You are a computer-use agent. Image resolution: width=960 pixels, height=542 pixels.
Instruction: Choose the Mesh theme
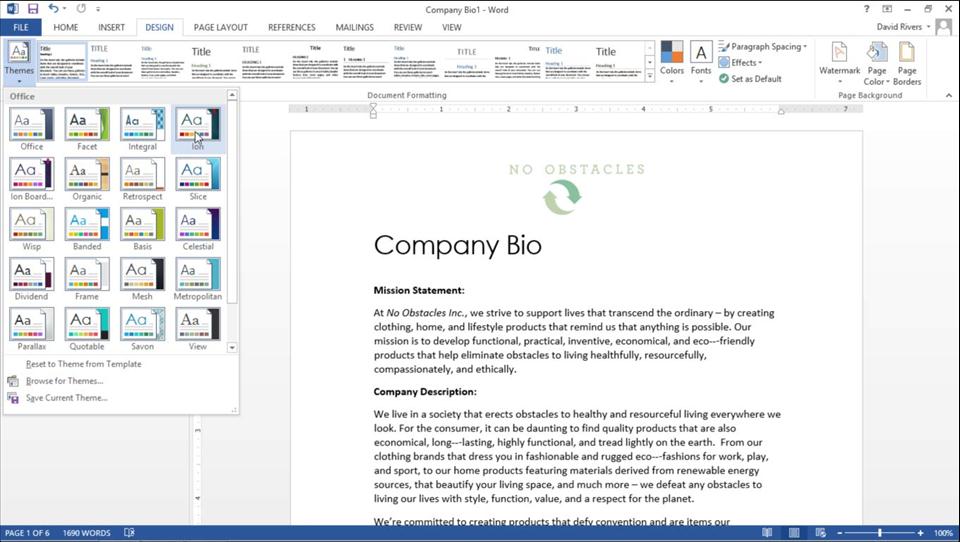click(x=142, y=279)
